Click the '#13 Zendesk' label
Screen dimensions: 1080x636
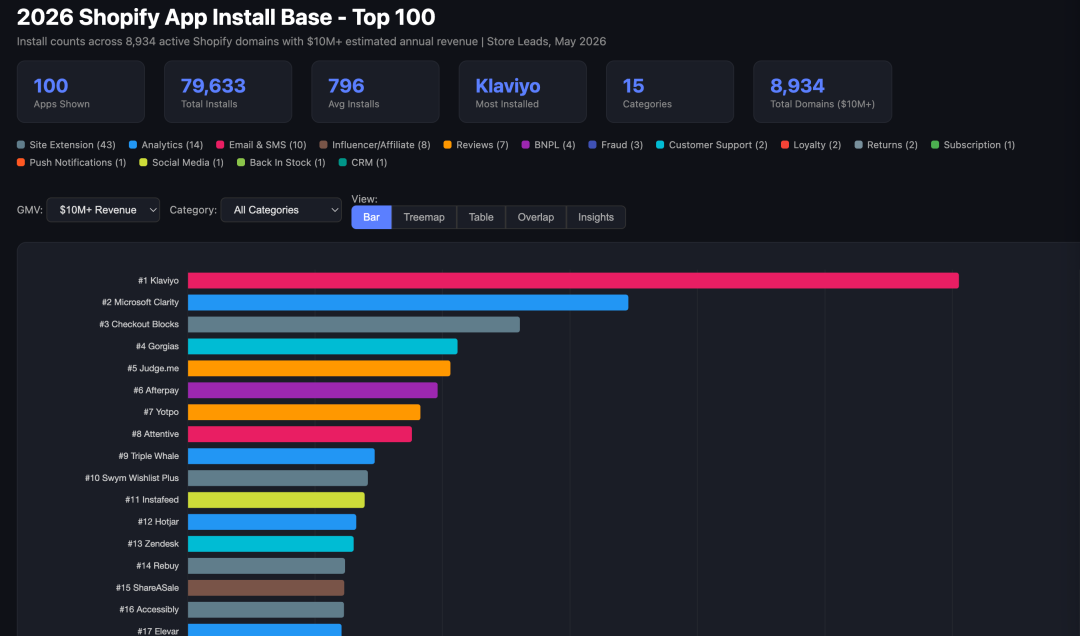(x=153, y=544)
